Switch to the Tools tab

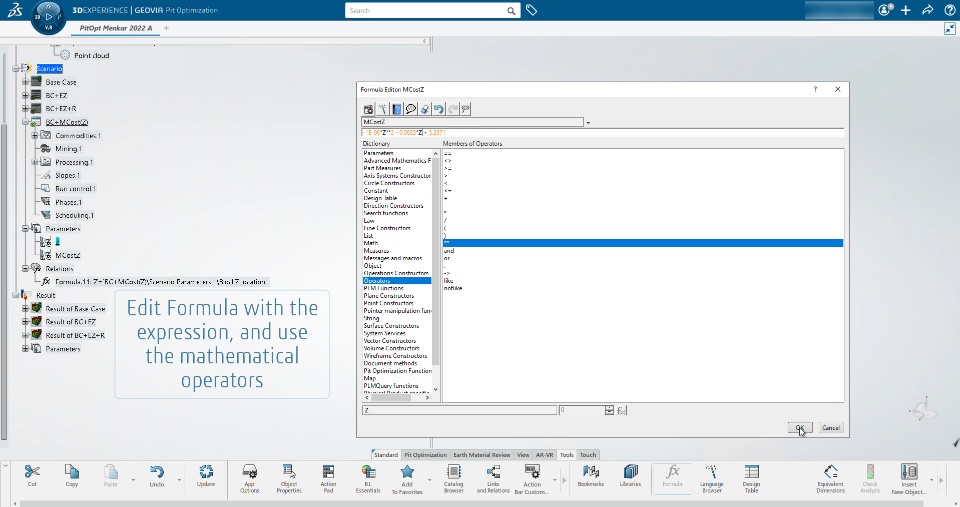point(566,455)
